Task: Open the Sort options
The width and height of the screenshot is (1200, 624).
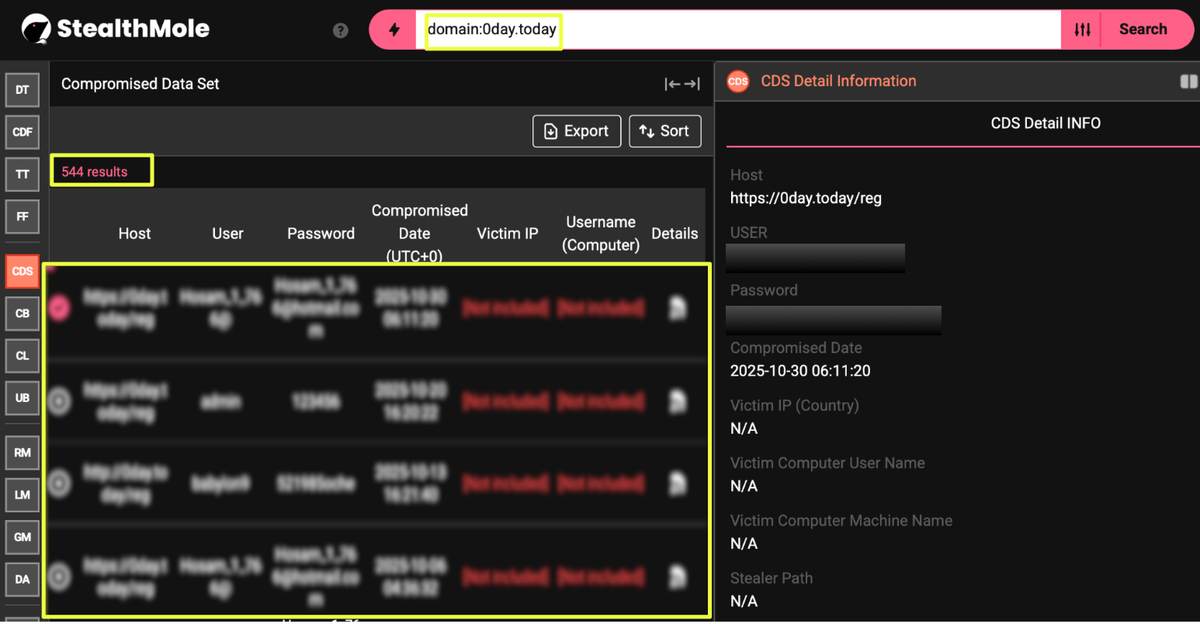Action: pos(665,131)
